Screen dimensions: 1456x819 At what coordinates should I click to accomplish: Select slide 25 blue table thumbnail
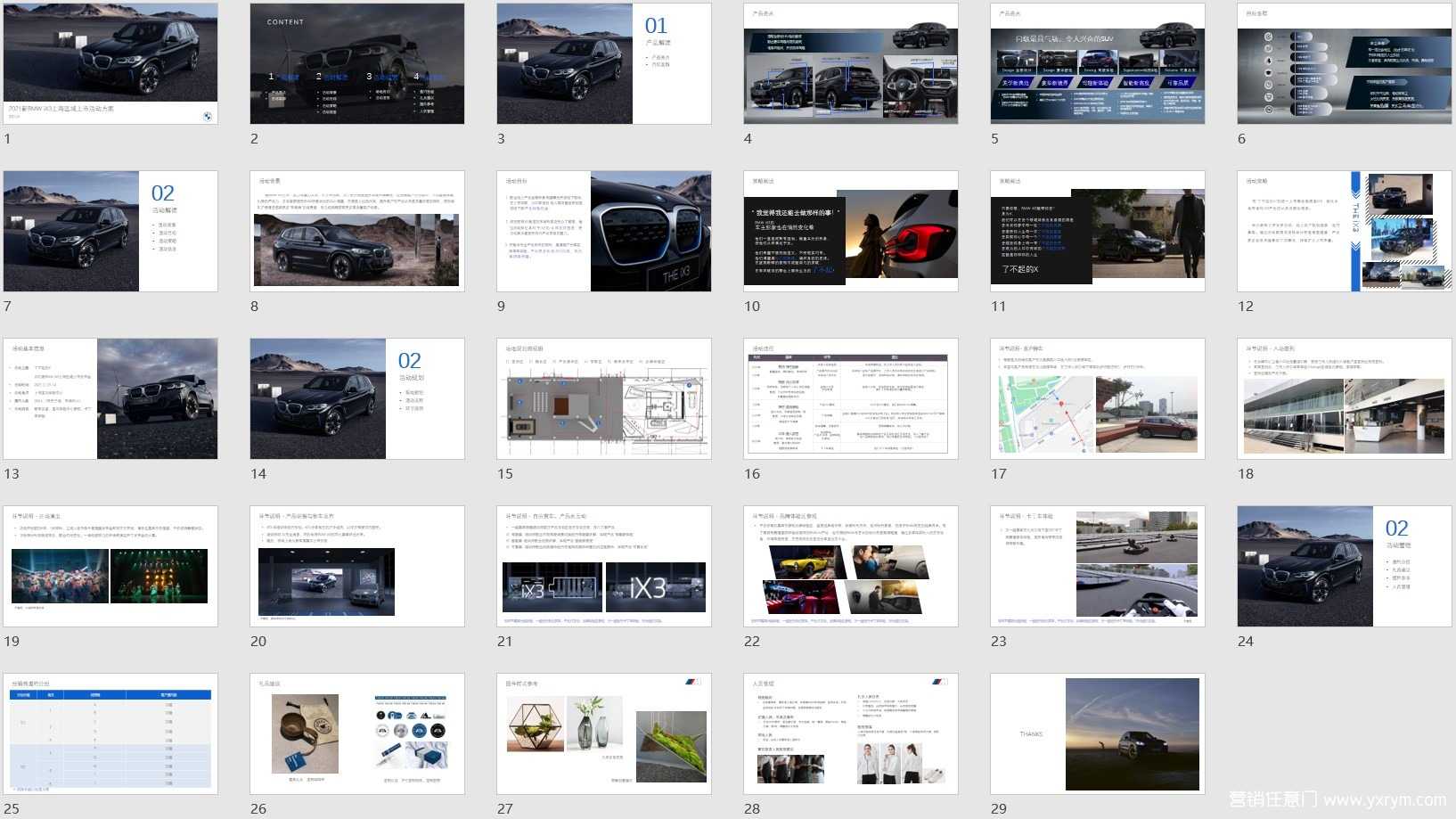coord(110,733)
